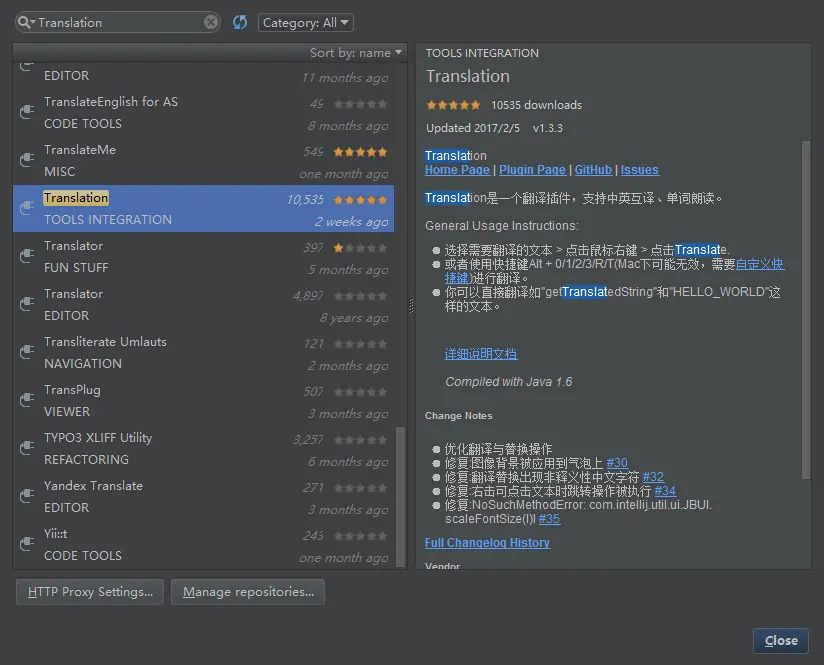Open the Issues link
The width and height of the screenshot is (824, 665).
coord(640,170)
